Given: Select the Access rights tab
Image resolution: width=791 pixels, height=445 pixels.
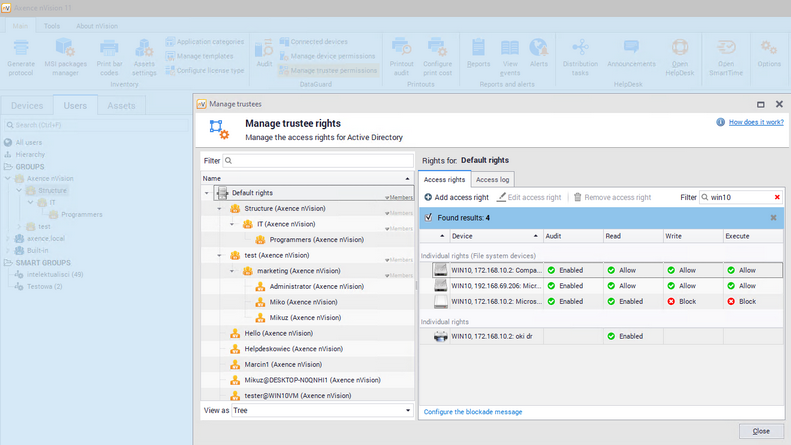Looking at the screenshot, I should point(442,180).
